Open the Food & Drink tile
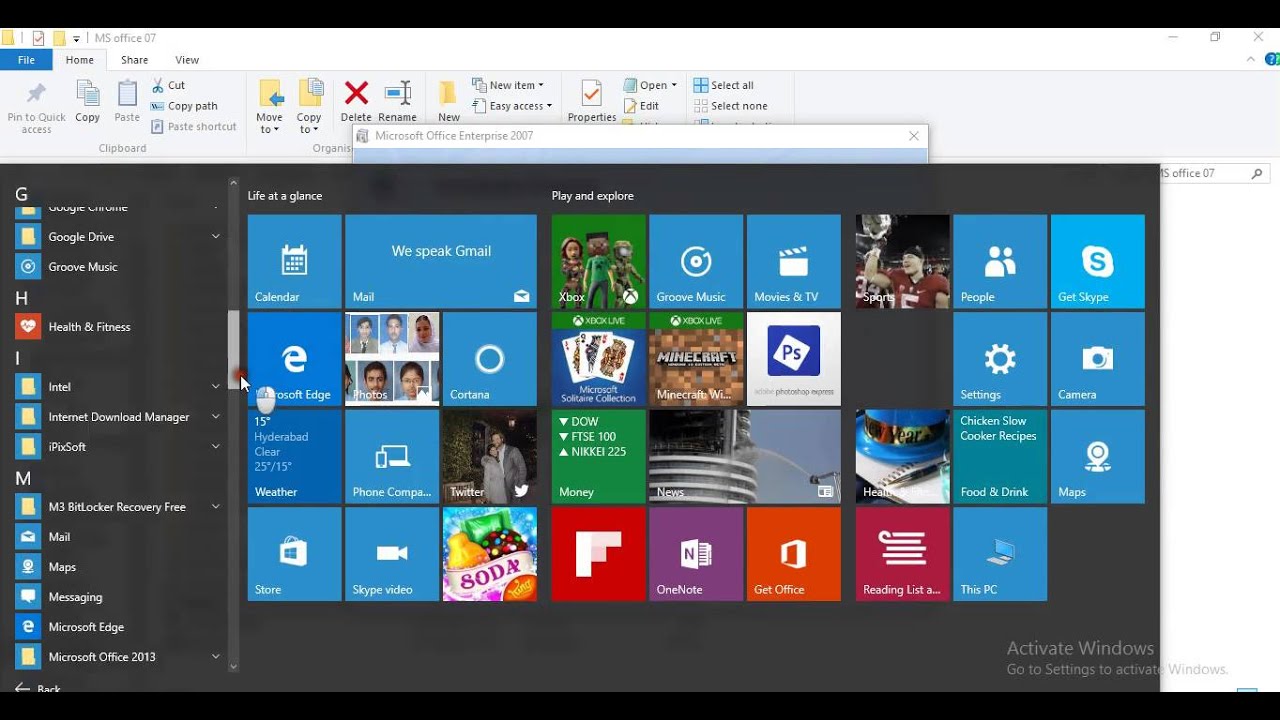This screenshot has height=720, width=1280. click(1000, 457)
